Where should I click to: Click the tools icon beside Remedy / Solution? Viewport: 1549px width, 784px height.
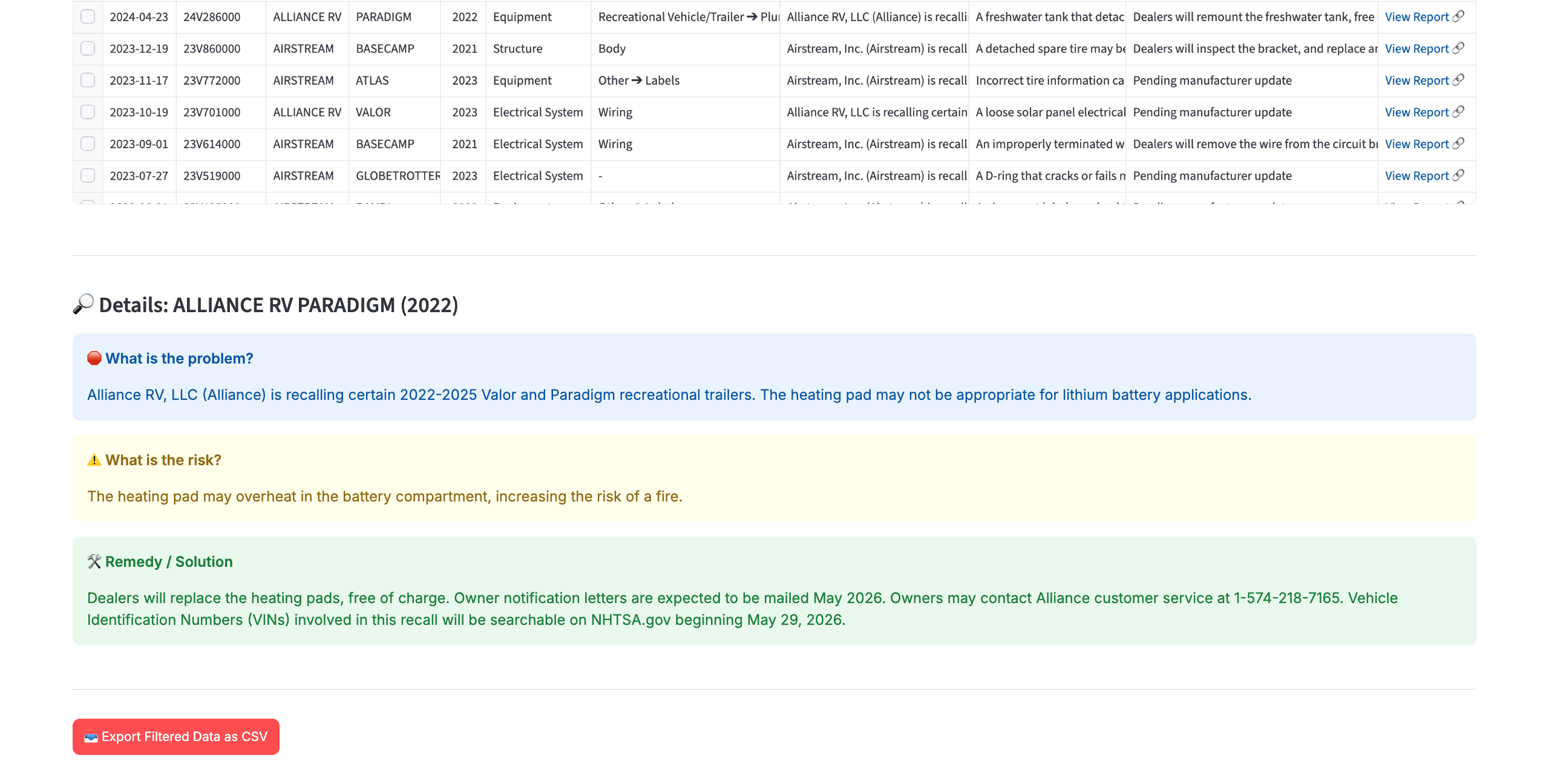click(x=94, y=561)
